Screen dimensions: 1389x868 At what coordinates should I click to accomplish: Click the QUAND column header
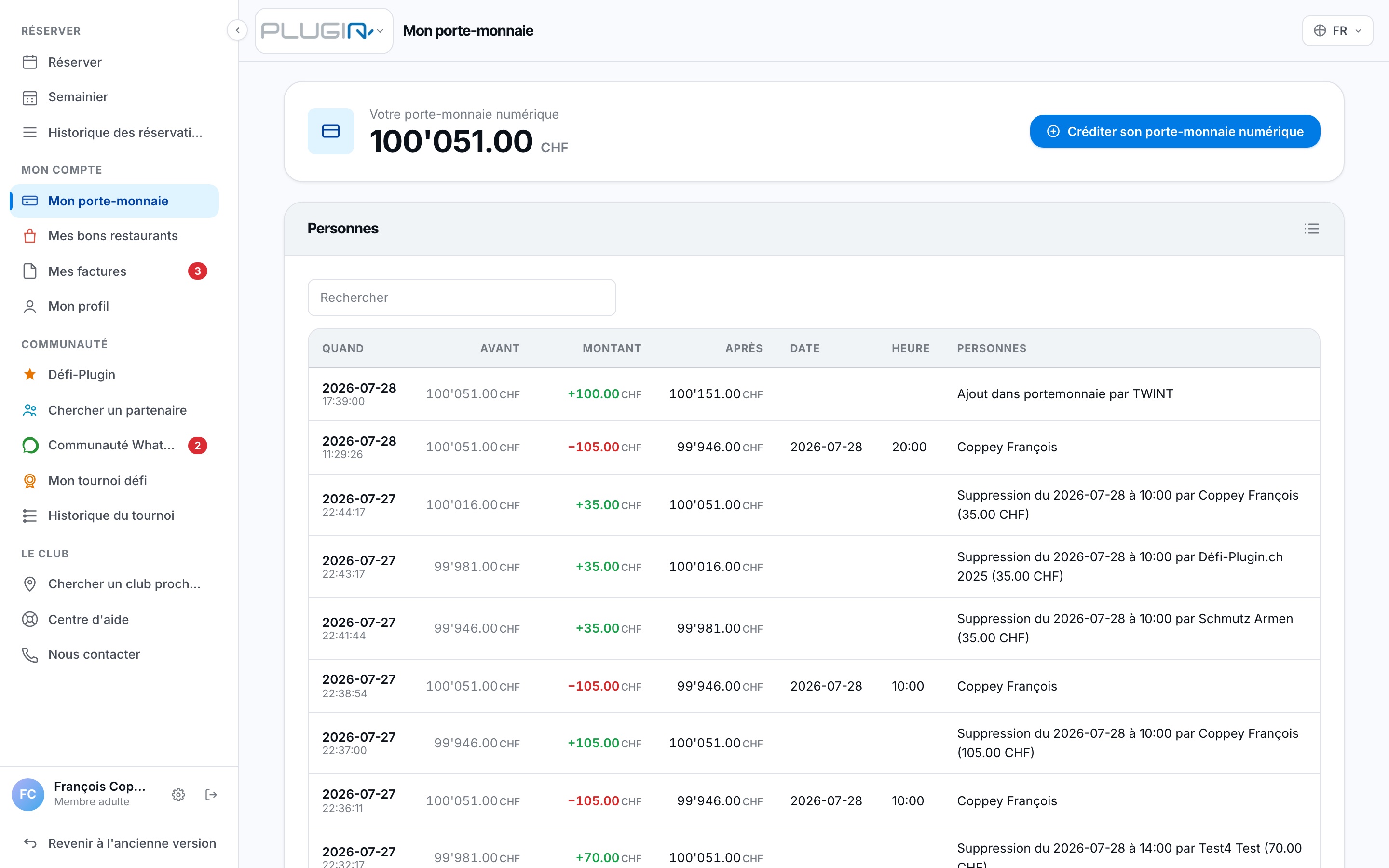(x=342, y=349)
